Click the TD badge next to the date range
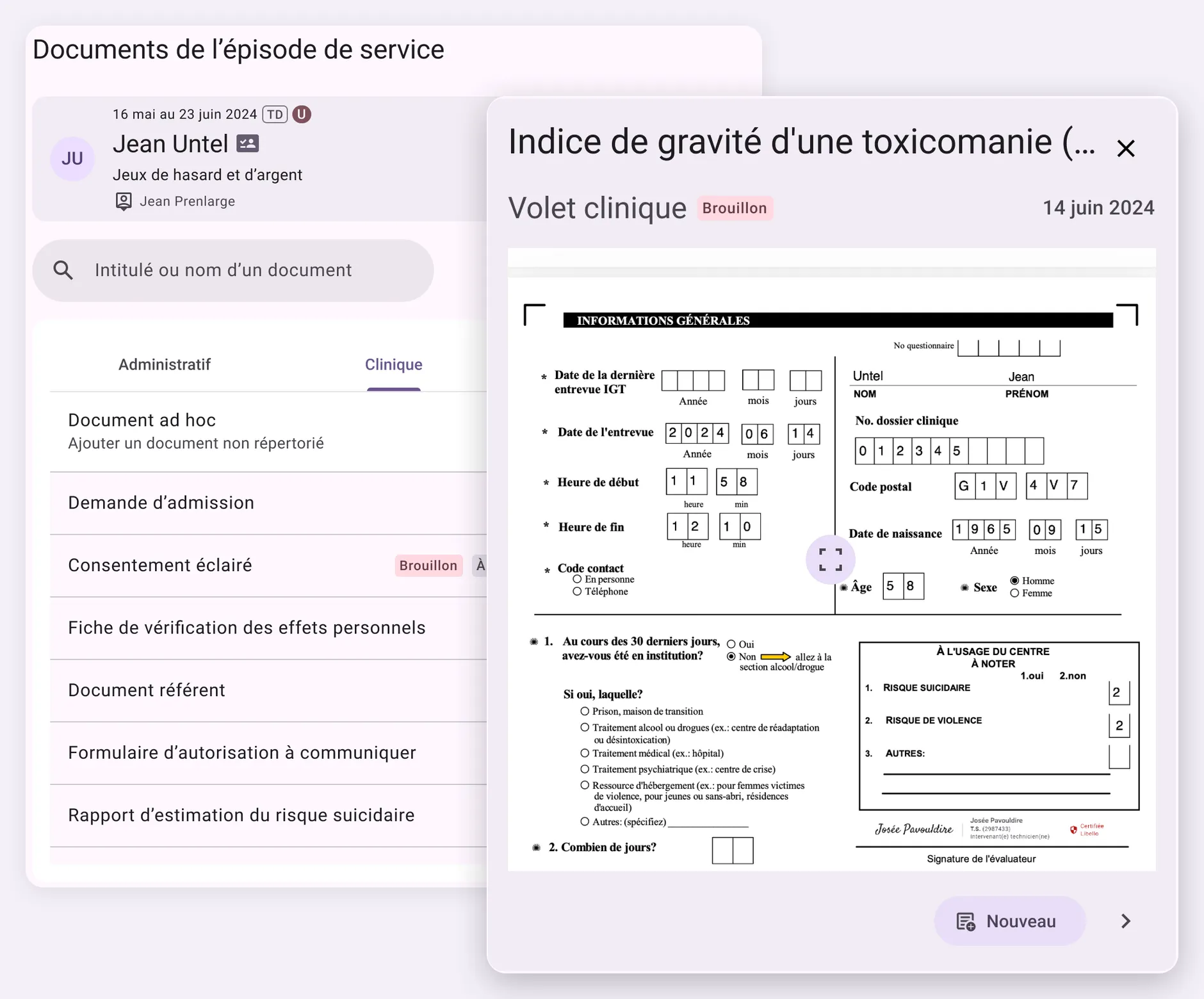This screenshot has width=1204, height=999. click(275, 115)
